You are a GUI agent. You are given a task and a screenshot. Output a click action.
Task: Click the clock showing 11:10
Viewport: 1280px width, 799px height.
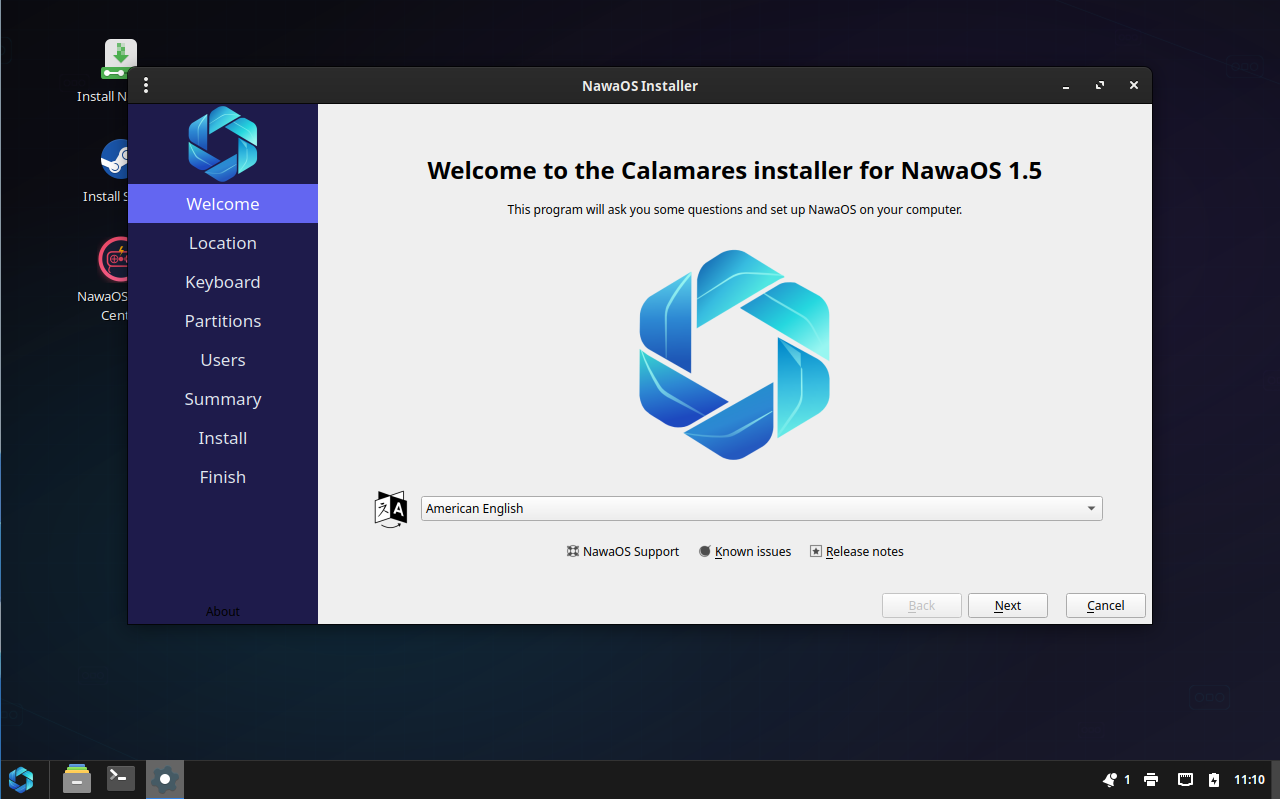pos(1249,779)
